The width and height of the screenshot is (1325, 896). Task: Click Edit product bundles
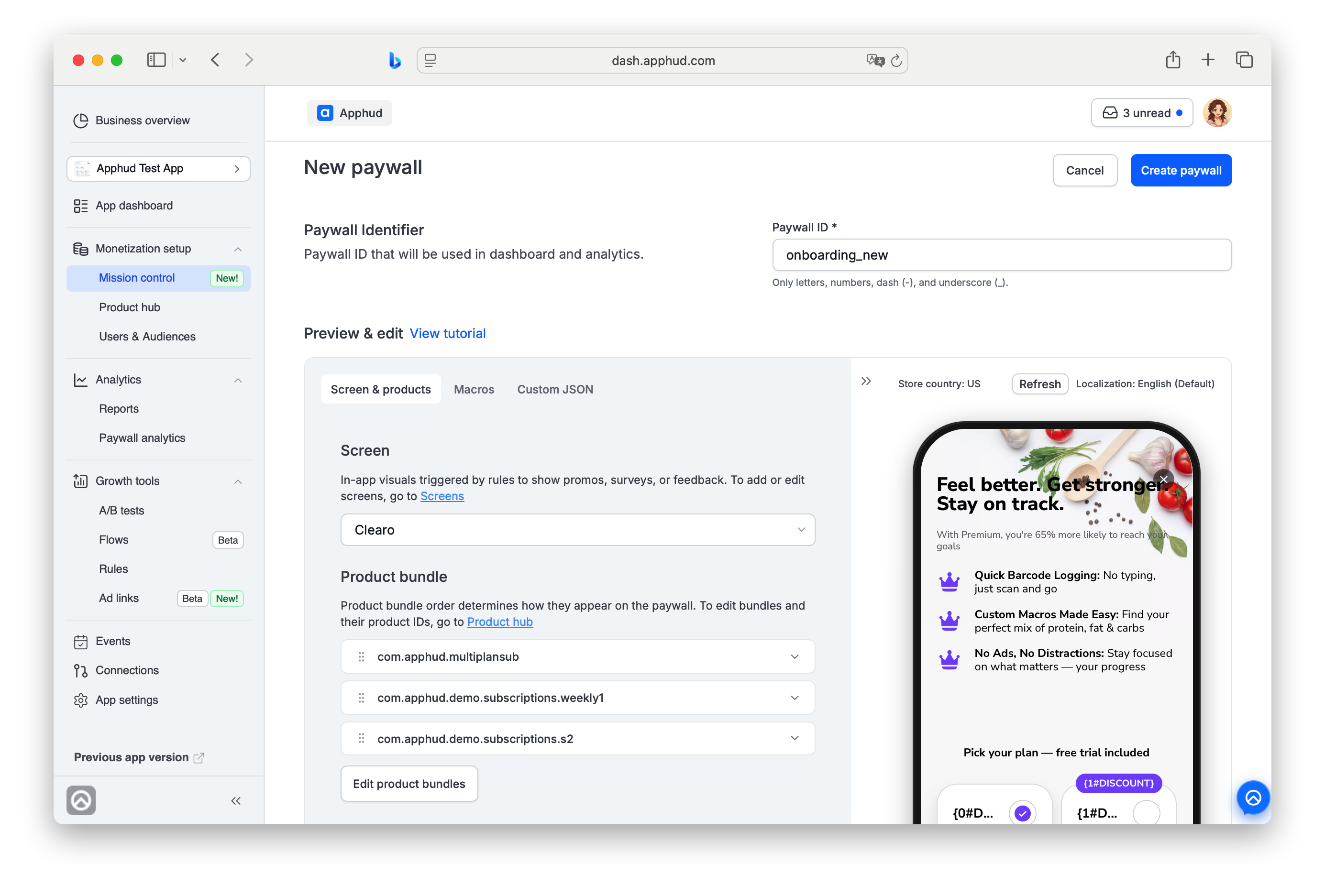click(x=409, y=784)
